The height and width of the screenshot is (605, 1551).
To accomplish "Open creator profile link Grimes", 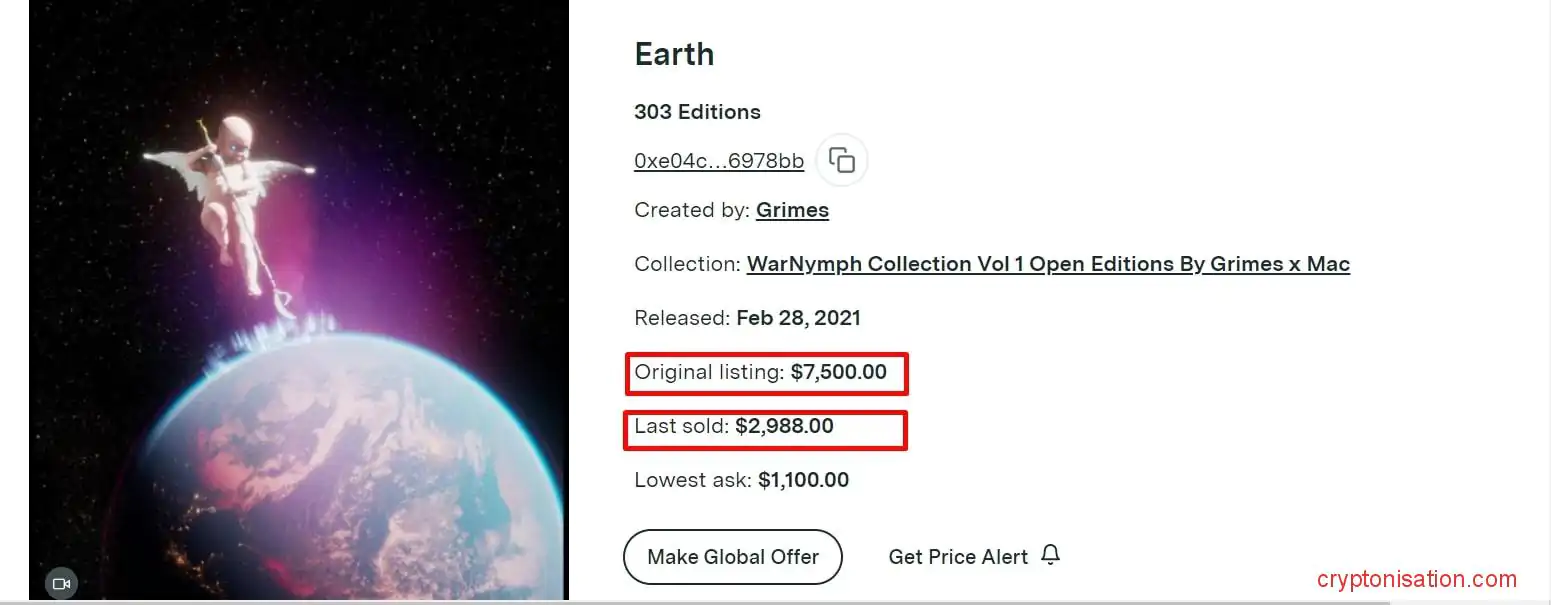I will click(792, 211).
